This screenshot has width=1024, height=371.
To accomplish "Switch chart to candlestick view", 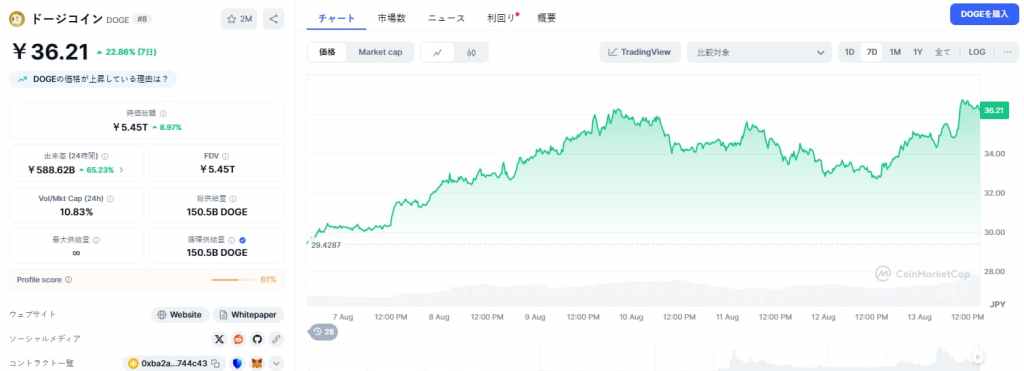I will click(471, 52).
